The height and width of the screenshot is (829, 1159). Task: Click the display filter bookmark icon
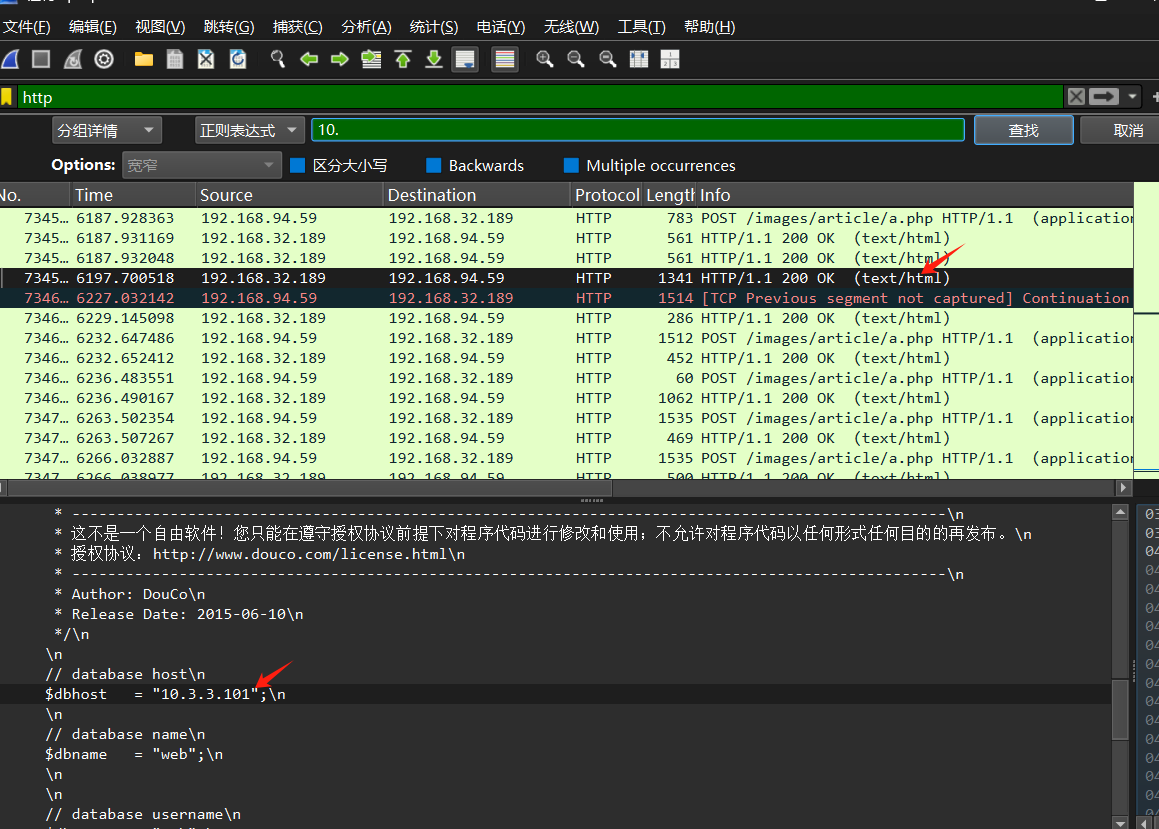coord(7,97)
